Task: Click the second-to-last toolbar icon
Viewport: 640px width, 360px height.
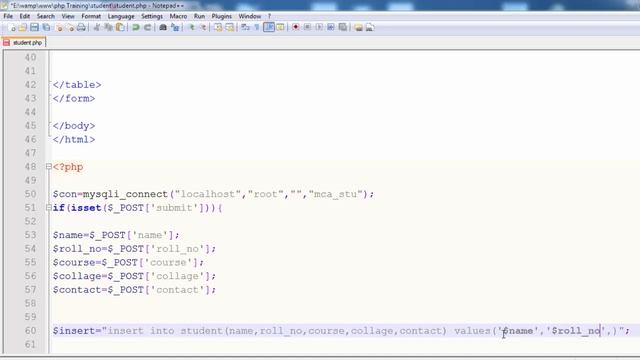Action: tap(358, 27)
